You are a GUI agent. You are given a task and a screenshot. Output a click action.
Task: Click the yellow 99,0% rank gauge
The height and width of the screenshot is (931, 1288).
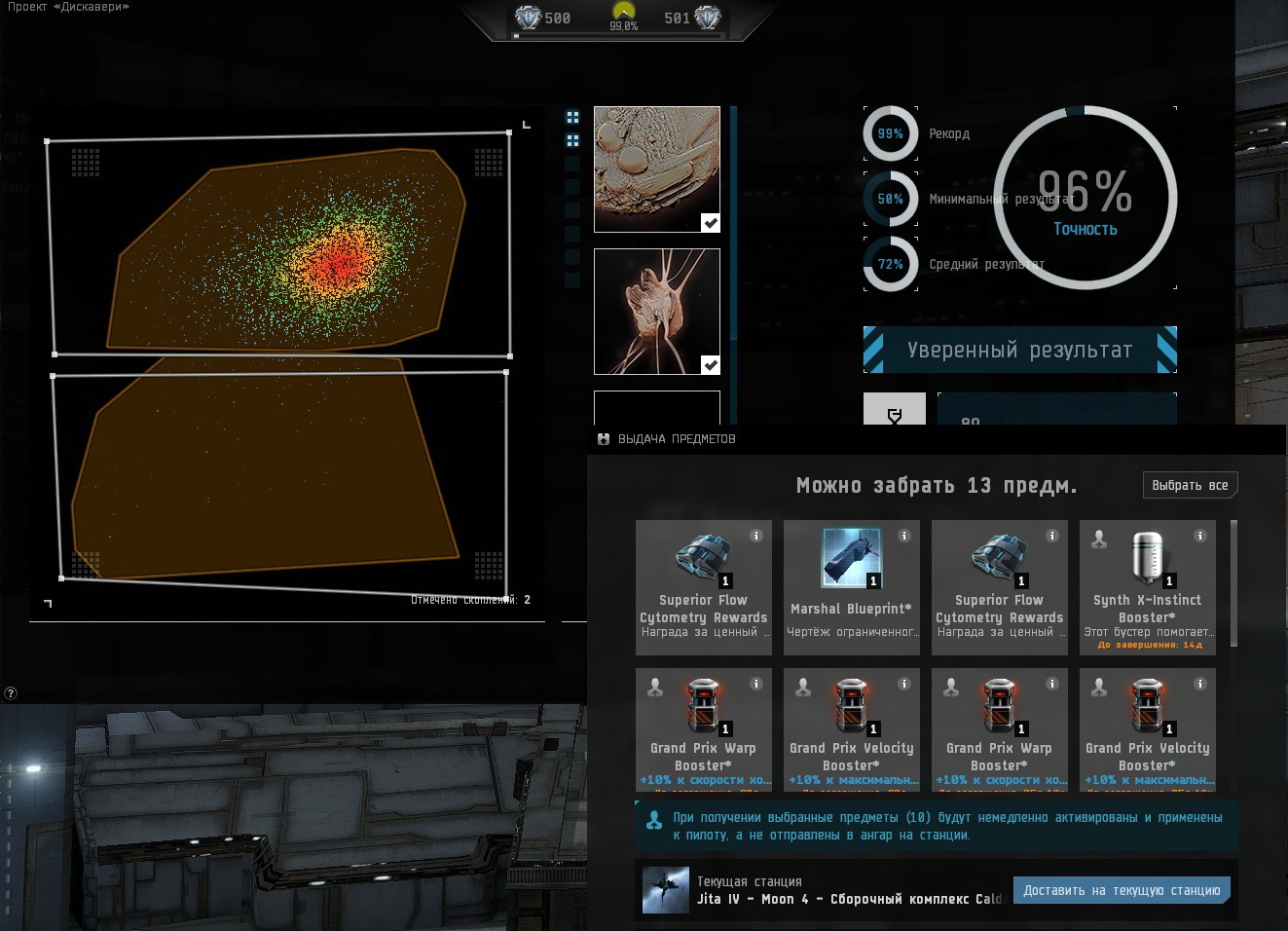coord(623,13)
